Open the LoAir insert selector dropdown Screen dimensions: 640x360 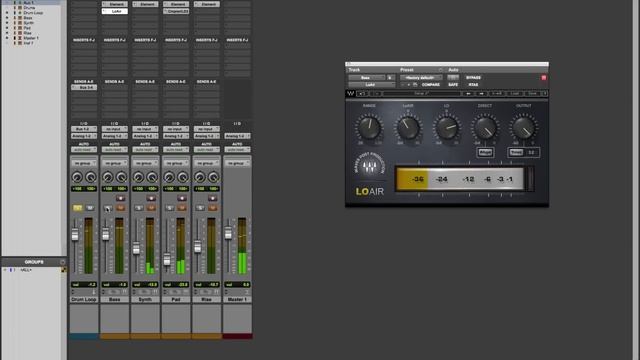371,84
